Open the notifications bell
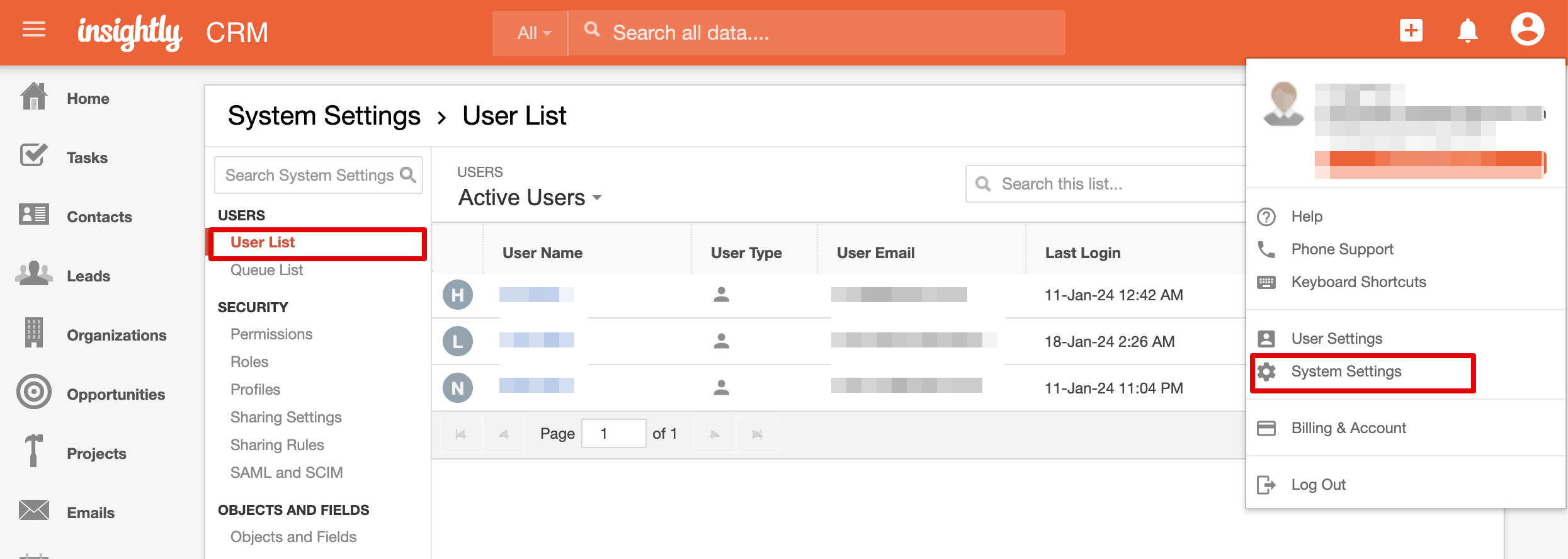The image size is (1568, 559). tap(1467, 30)
